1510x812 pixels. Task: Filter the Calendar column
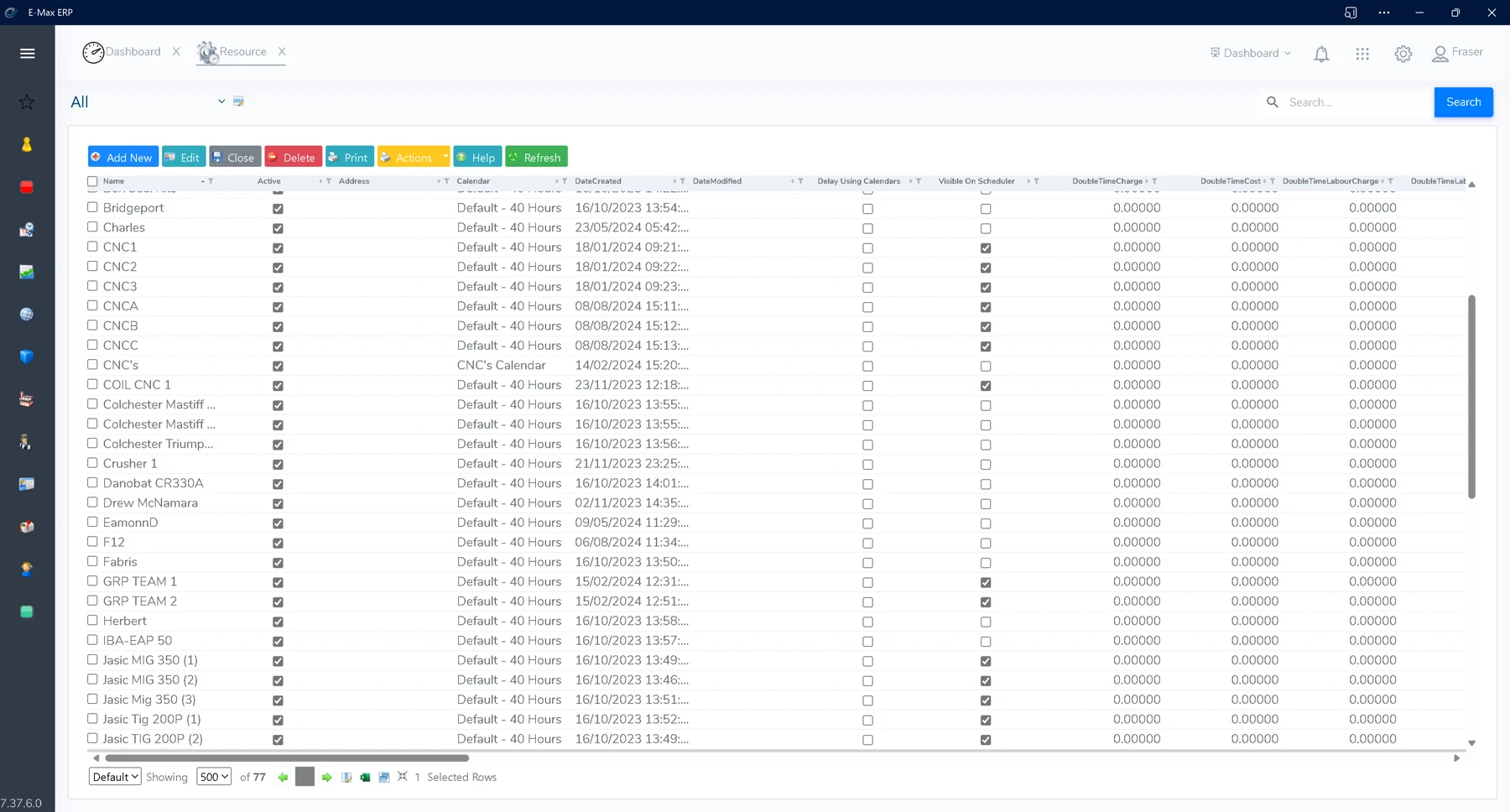[x=565, y=181]
